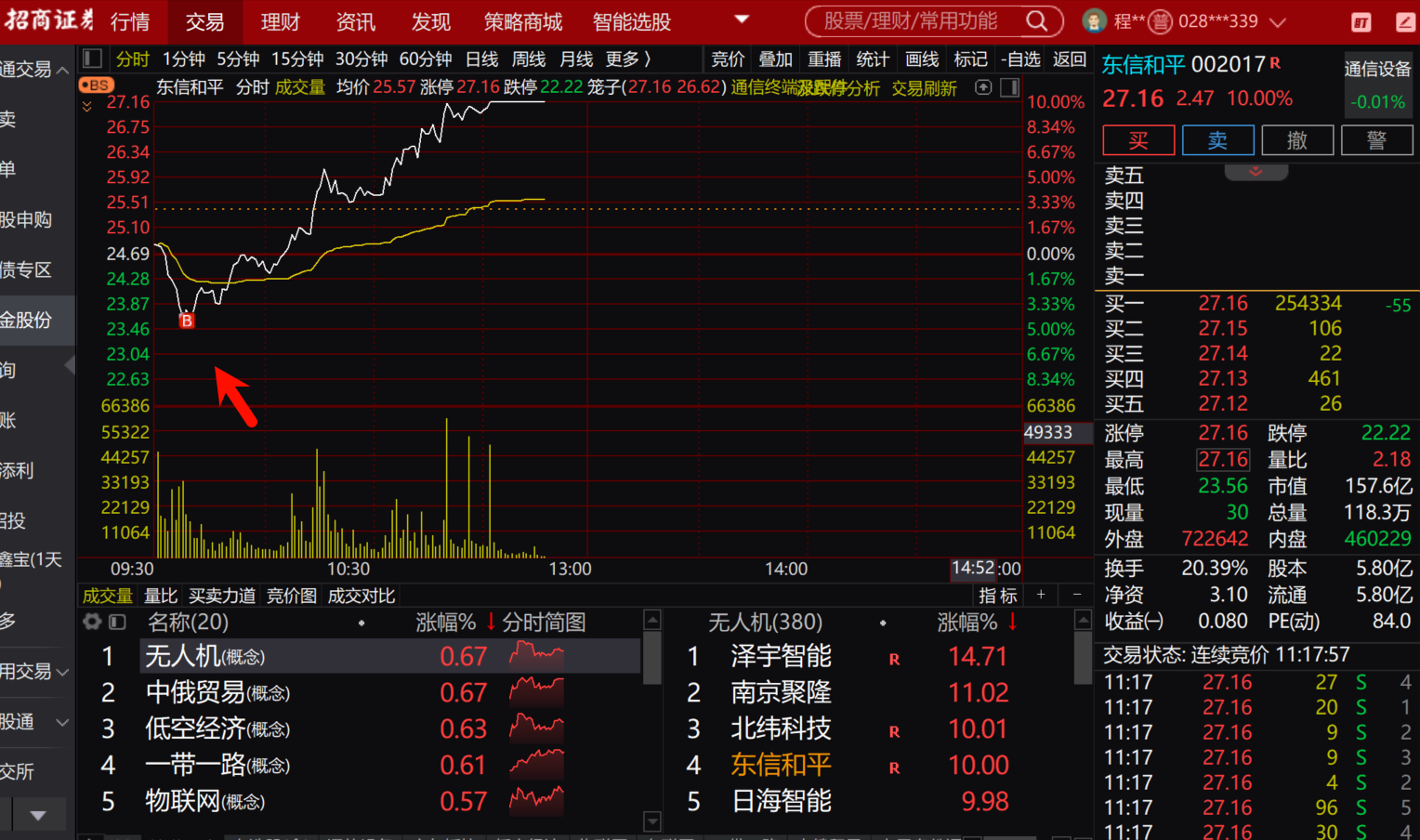Click the R mark next to stock code 002017
The image size is (1420, 840).
(1275, 62)
